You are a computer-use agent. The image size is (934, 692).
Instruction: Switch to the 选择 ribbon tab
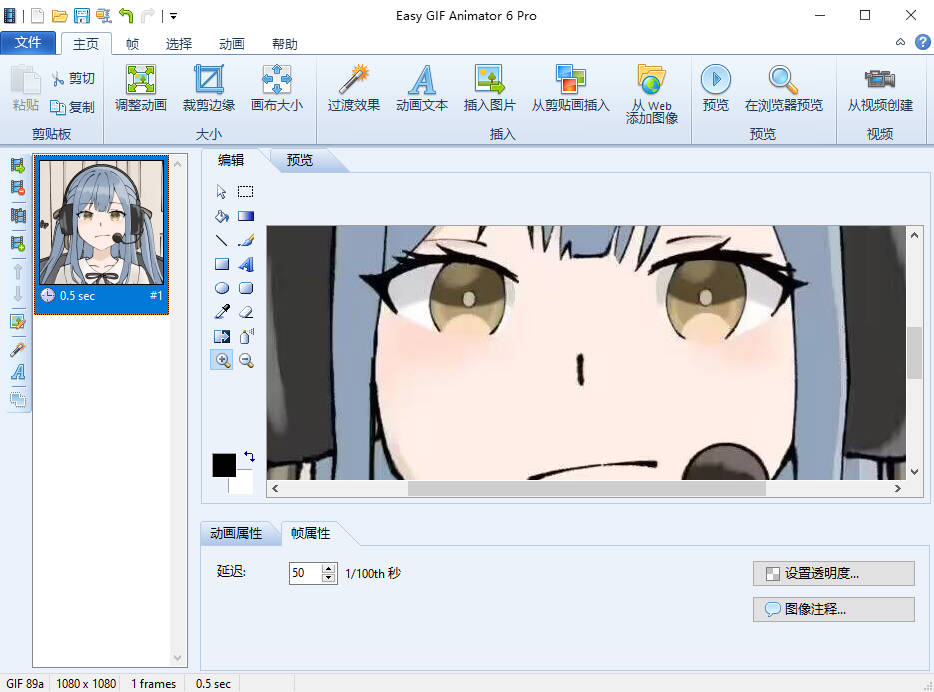point(179,44)
